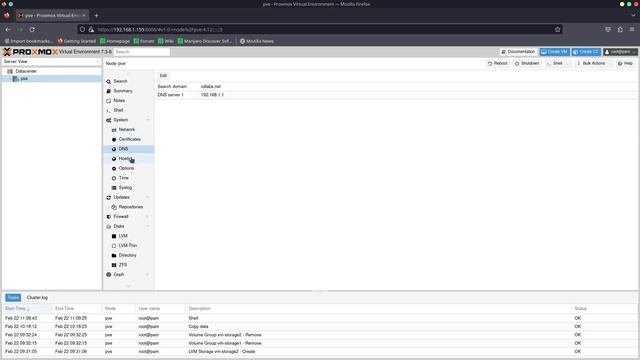Sort tasks by Status column

[x=603, y=309]
